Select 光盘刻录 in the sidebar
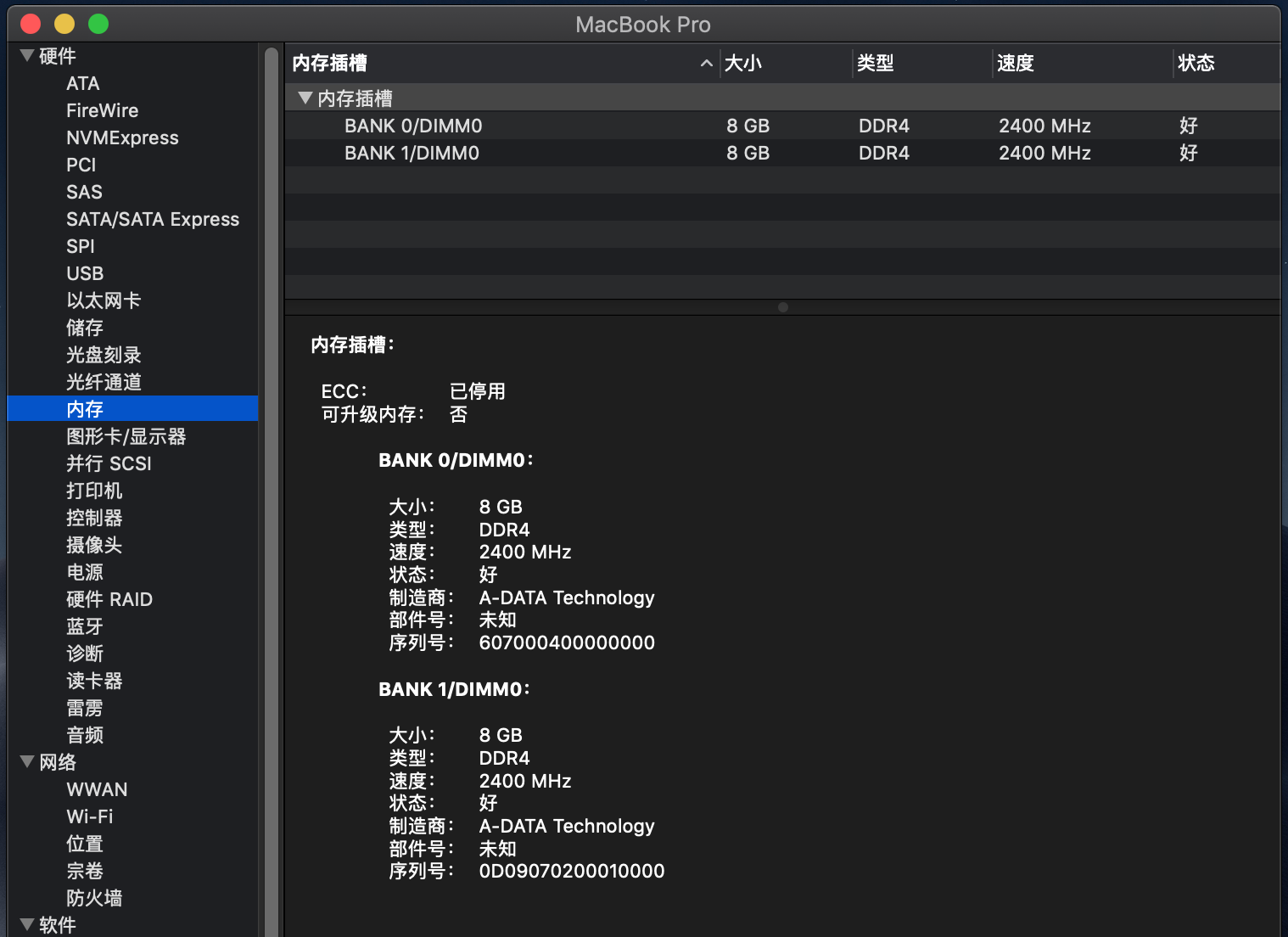The width and height of the screenshot is (1288, 937). [x=104, y=355]
